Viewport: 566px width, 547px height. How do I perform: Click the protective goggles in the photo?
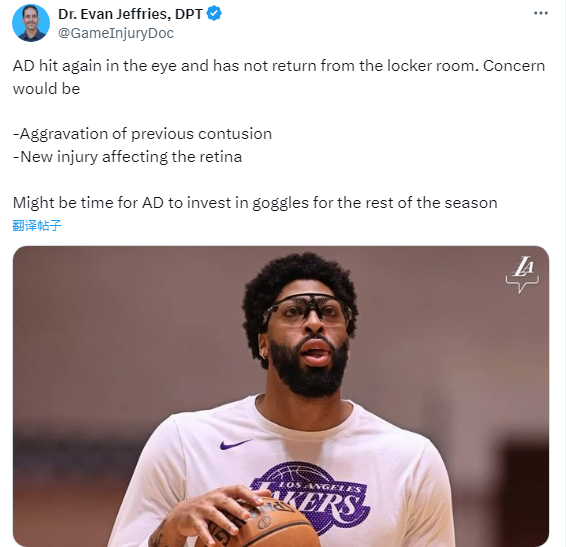pyautogui.click(x=306, y=311)
